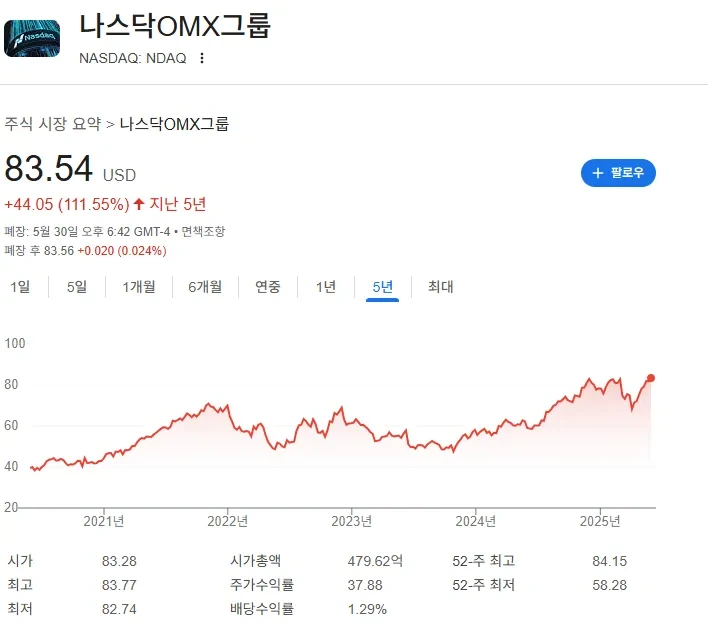Click the 팔로우 follow button

(x=618, y=173)
